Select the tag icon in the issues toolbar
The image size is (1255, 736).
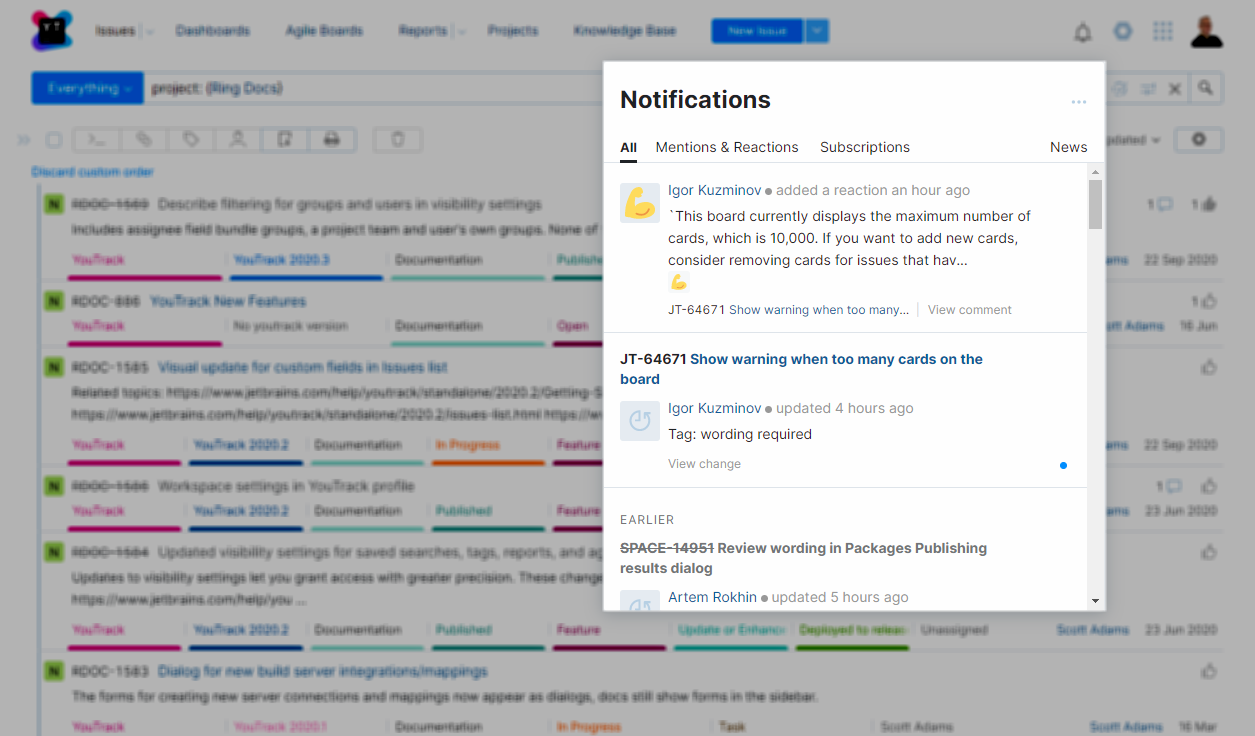[x=191, y=139]
